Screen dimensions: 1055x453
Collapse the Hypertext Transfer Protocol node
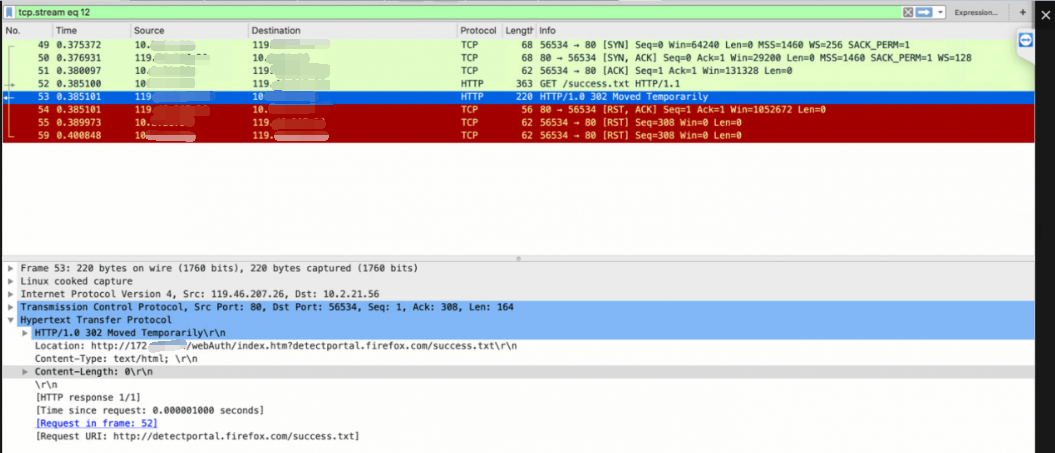(x=10, y=320)
